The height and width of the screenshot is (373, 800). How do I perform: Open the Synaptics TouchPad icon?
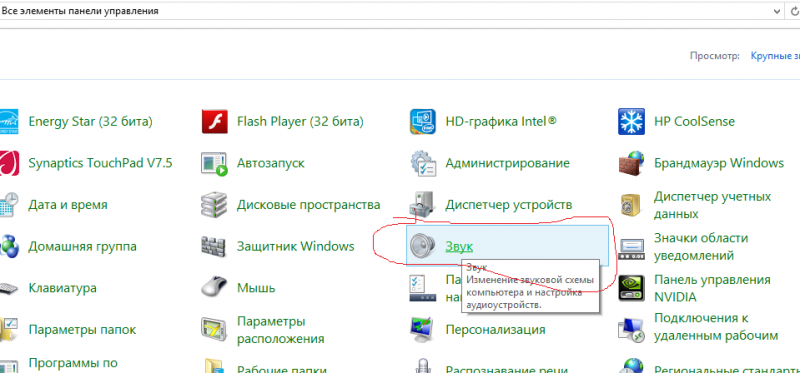coord(9,163)
